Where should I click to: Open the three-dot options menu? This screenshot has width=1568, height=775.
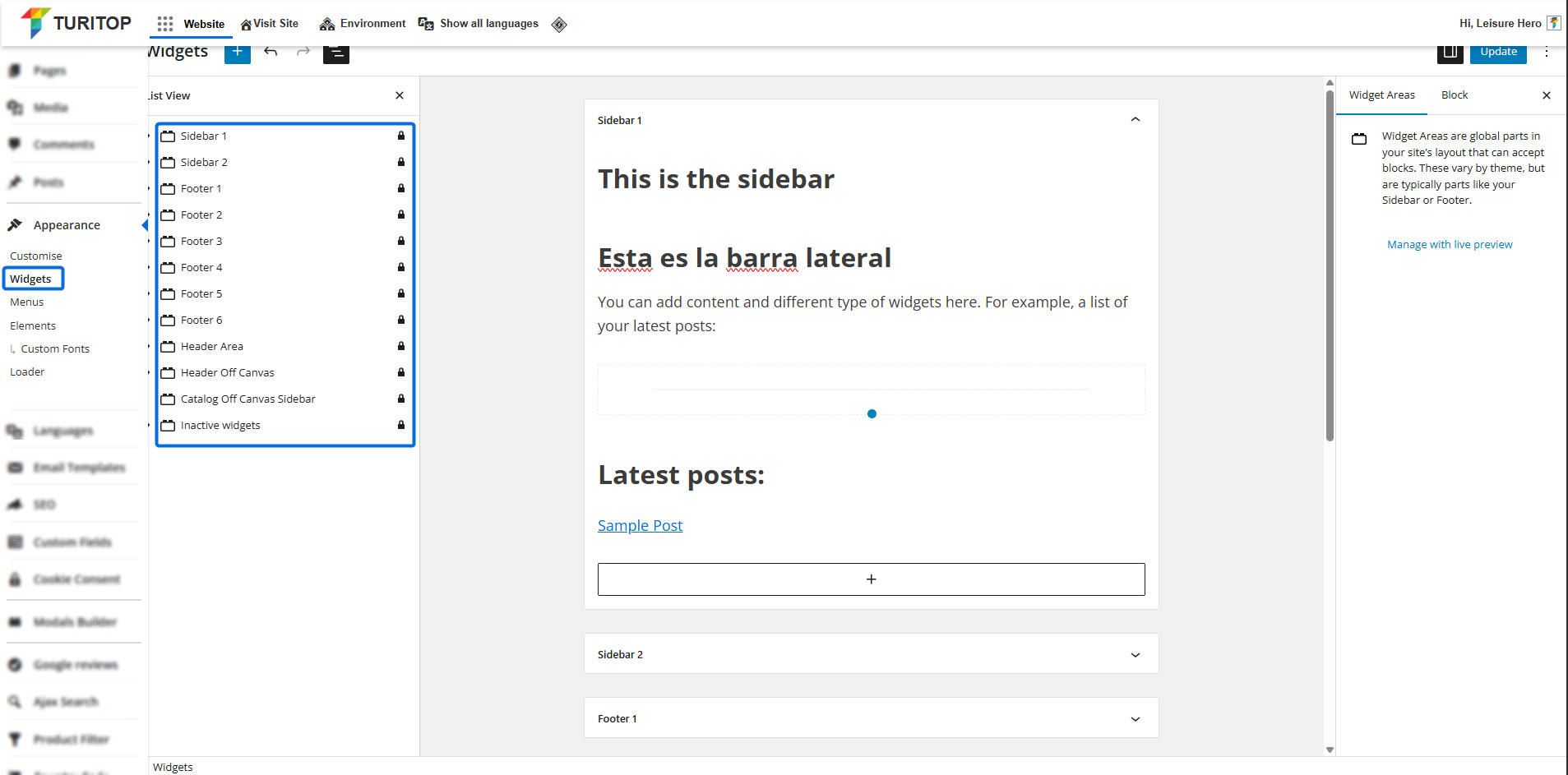(1547, 52)
